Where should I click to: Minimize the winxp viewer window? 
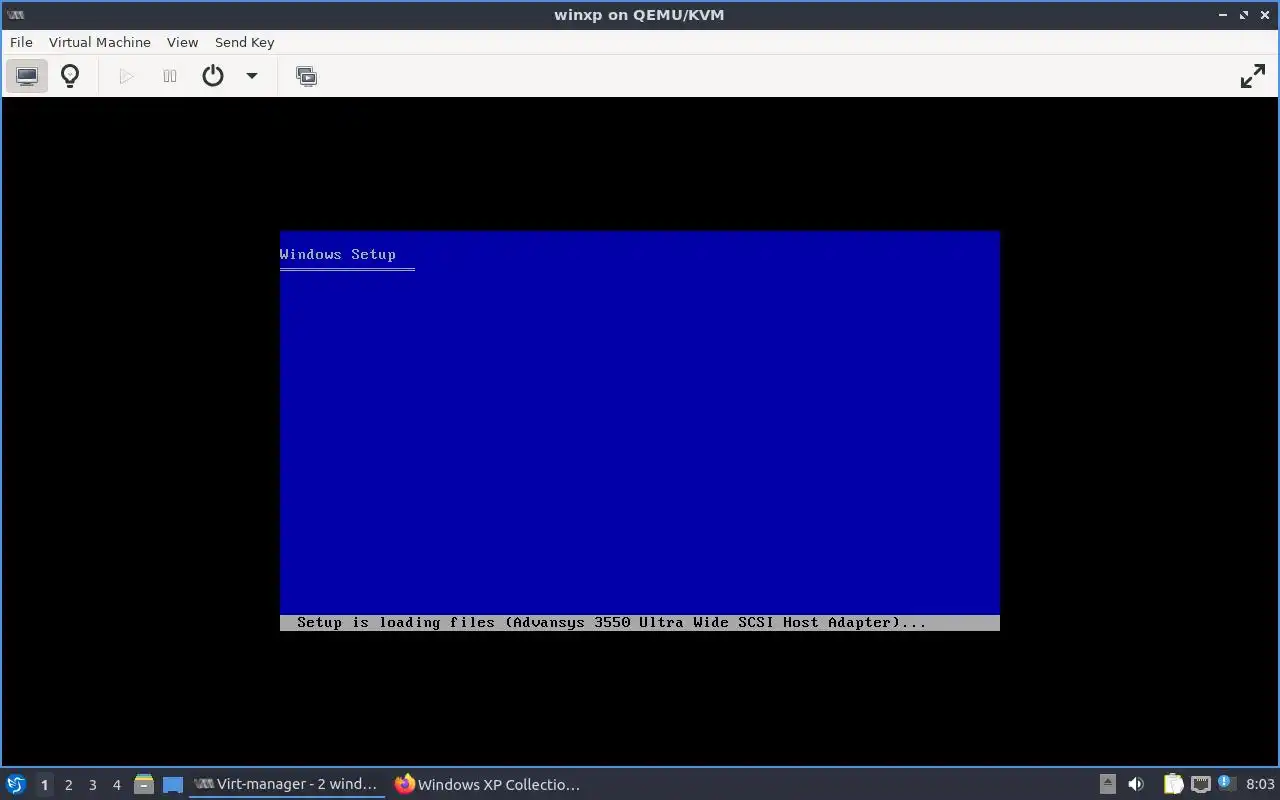pyautogui.click(x=1223, y=15)
